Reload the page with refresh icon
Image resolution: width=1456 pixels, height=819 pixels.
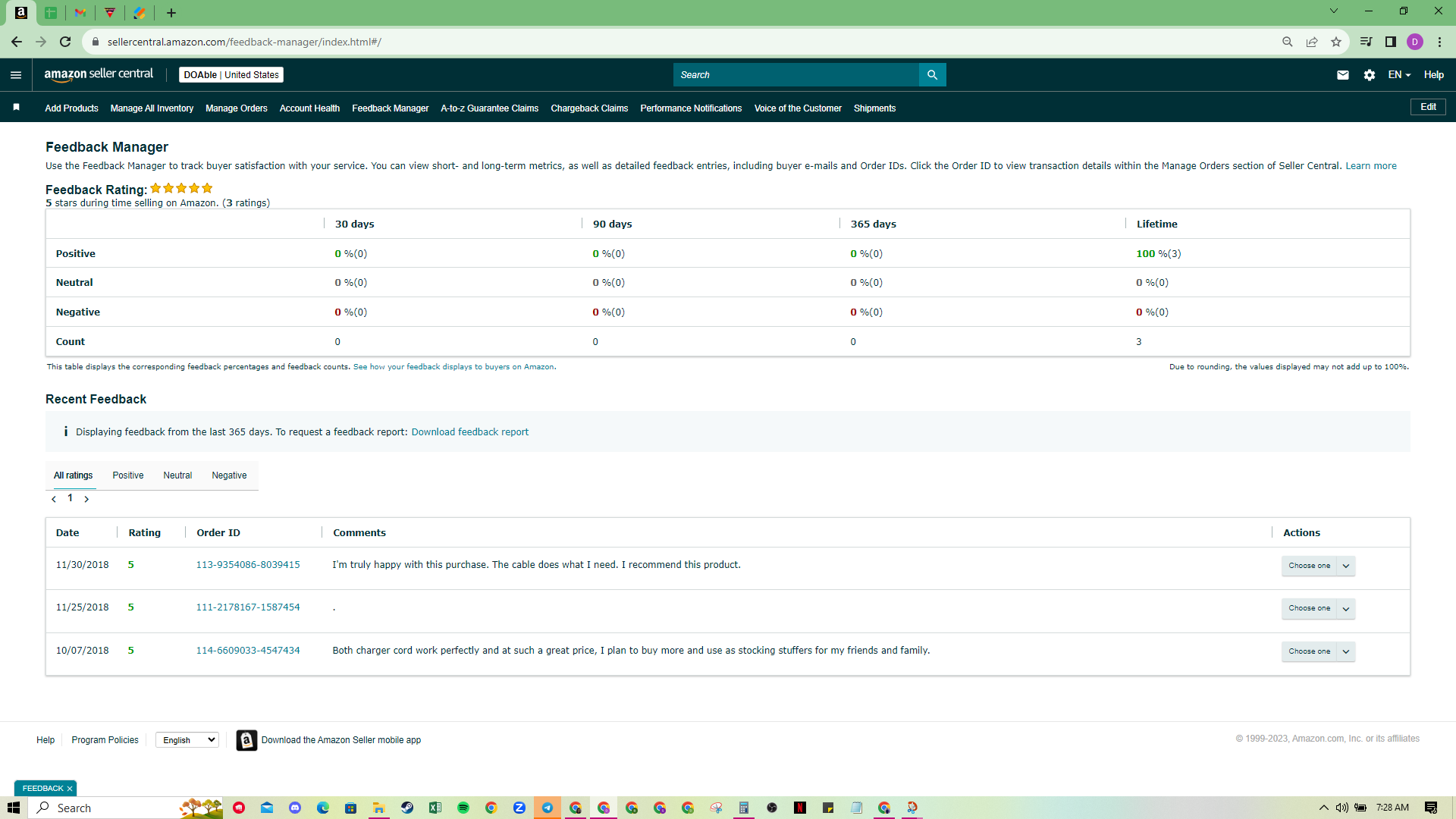(65, 42)
